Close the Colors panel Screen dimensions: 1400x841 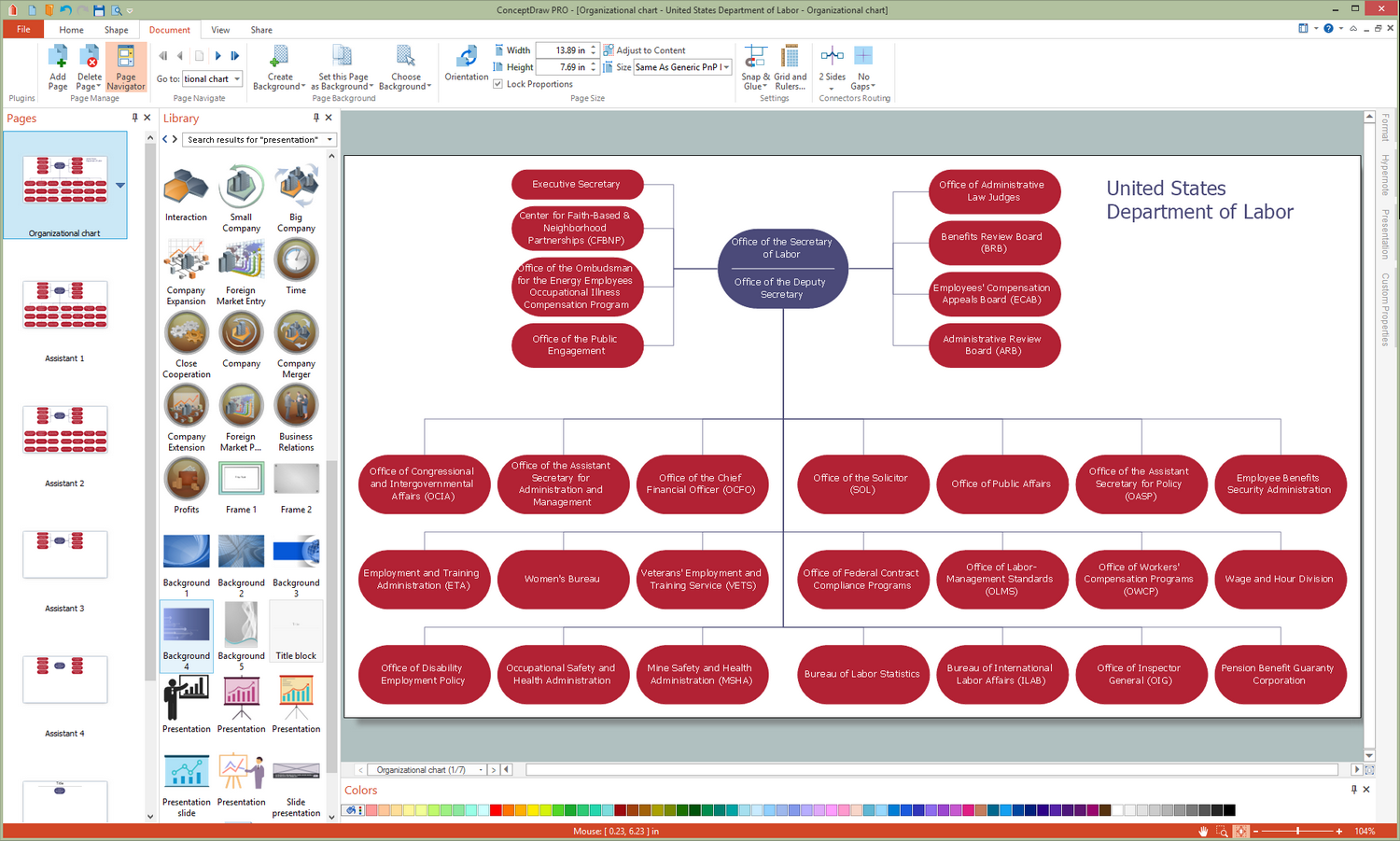[1366, 790]
